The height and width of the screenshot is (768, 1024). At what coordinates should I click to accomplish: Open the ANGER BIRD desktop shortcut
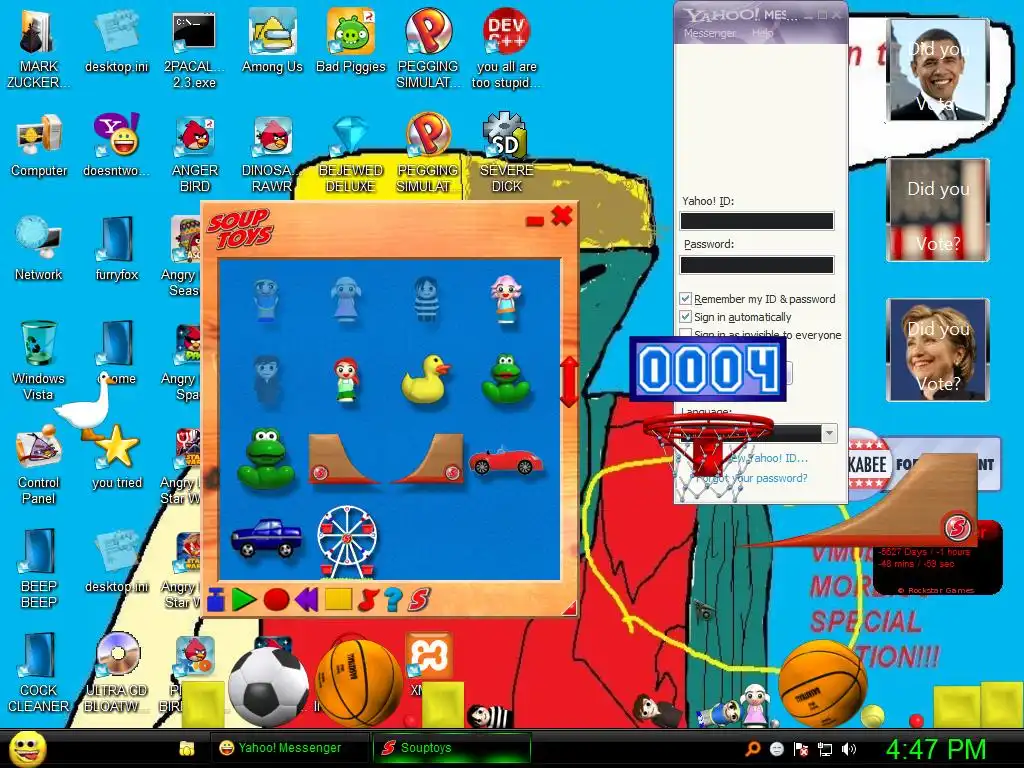195,155
